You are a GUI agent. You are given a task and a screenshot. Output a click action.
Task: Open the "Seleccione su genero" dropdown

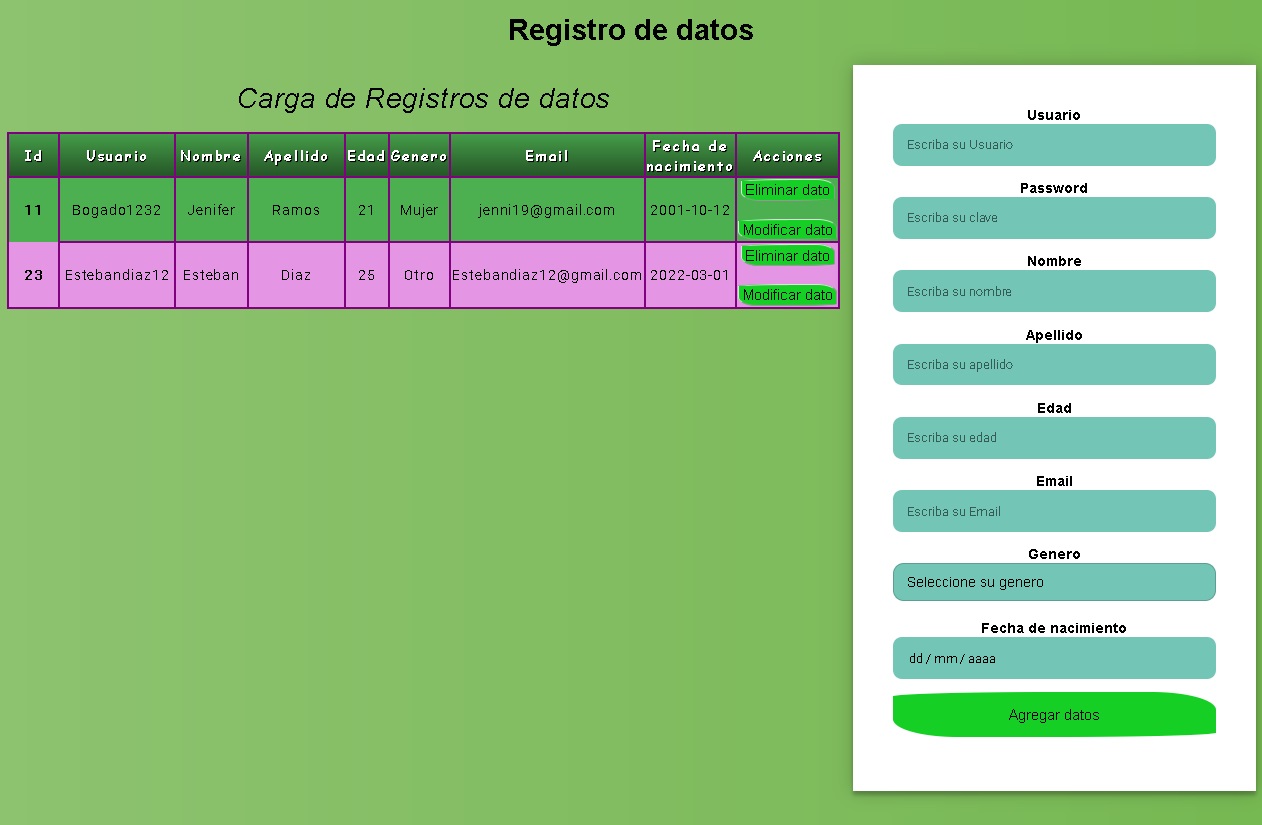click(x=1053, y=582)
